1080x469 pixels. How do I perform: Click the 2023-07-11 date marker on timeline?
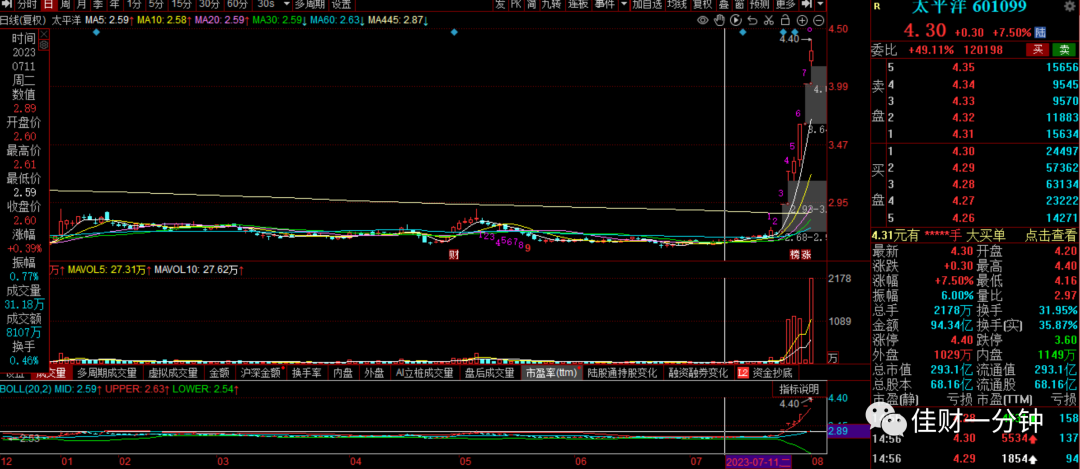click(x=758, y=461)
